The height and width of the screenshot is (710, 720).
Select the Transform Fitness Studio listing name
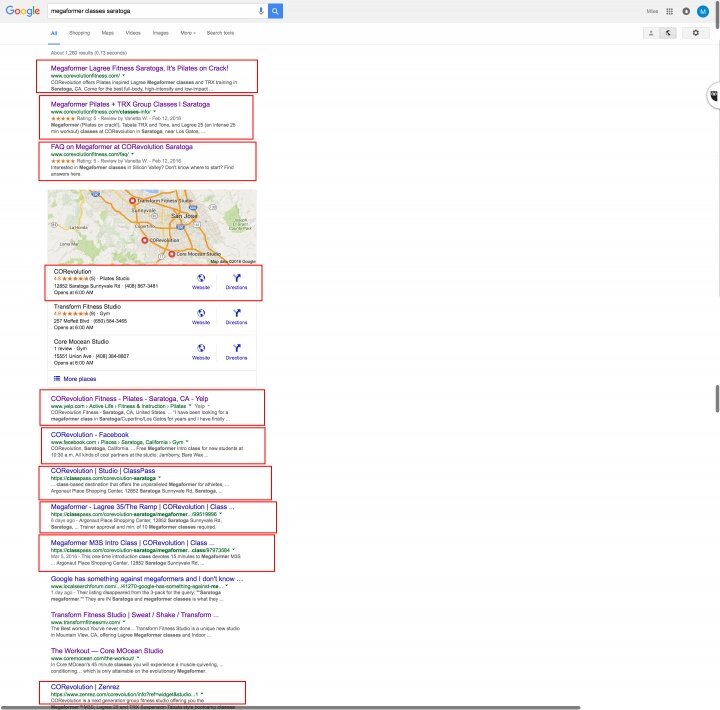coord(87,306)
